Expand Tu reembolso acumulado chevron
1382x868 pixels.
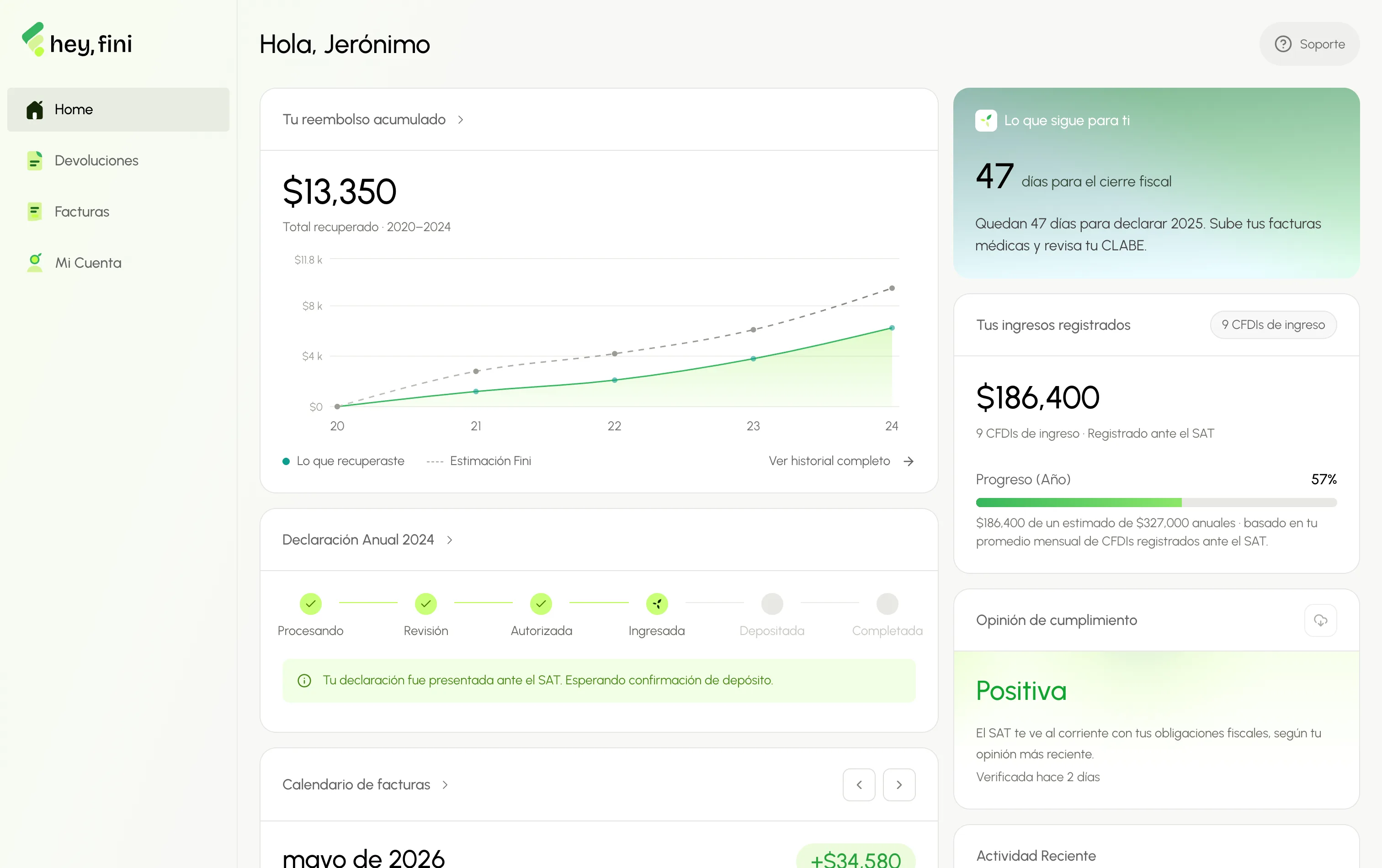tap(460, 120)
